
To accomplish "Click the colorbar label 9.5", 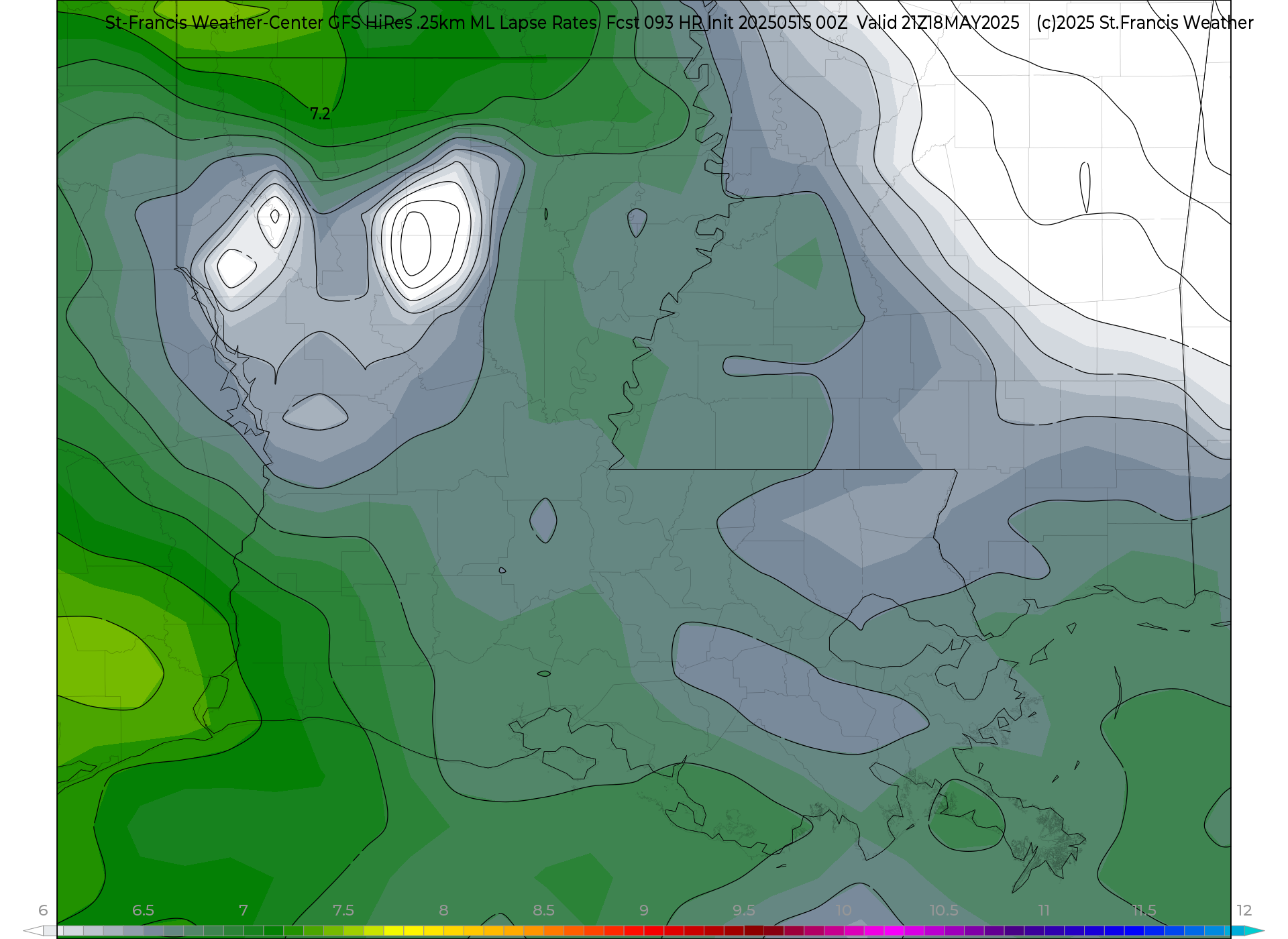I will pos(744,910).
